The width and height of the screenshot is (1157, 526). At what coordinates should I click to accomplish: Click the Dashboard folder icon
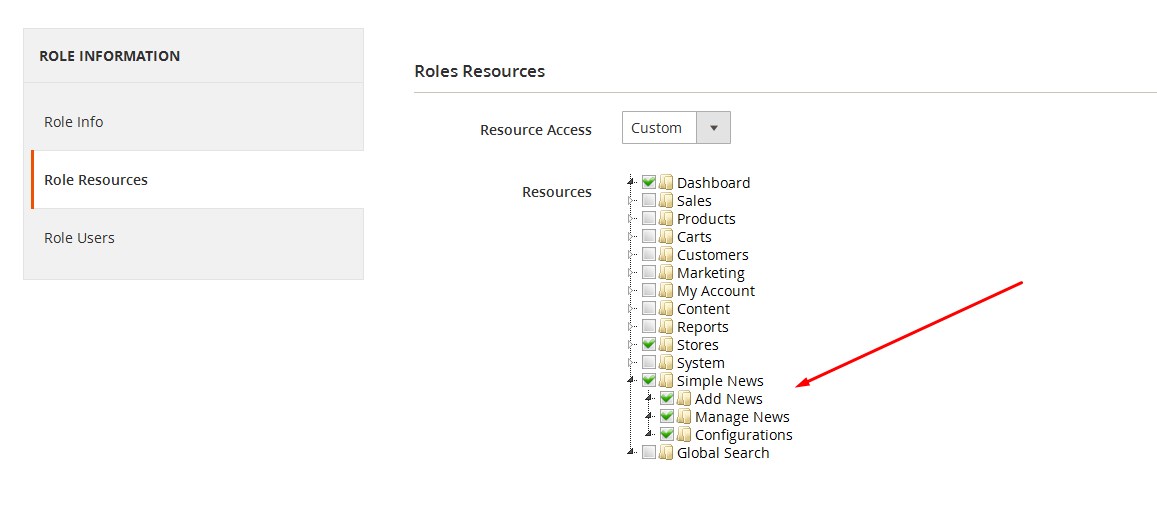coord(666,182)
